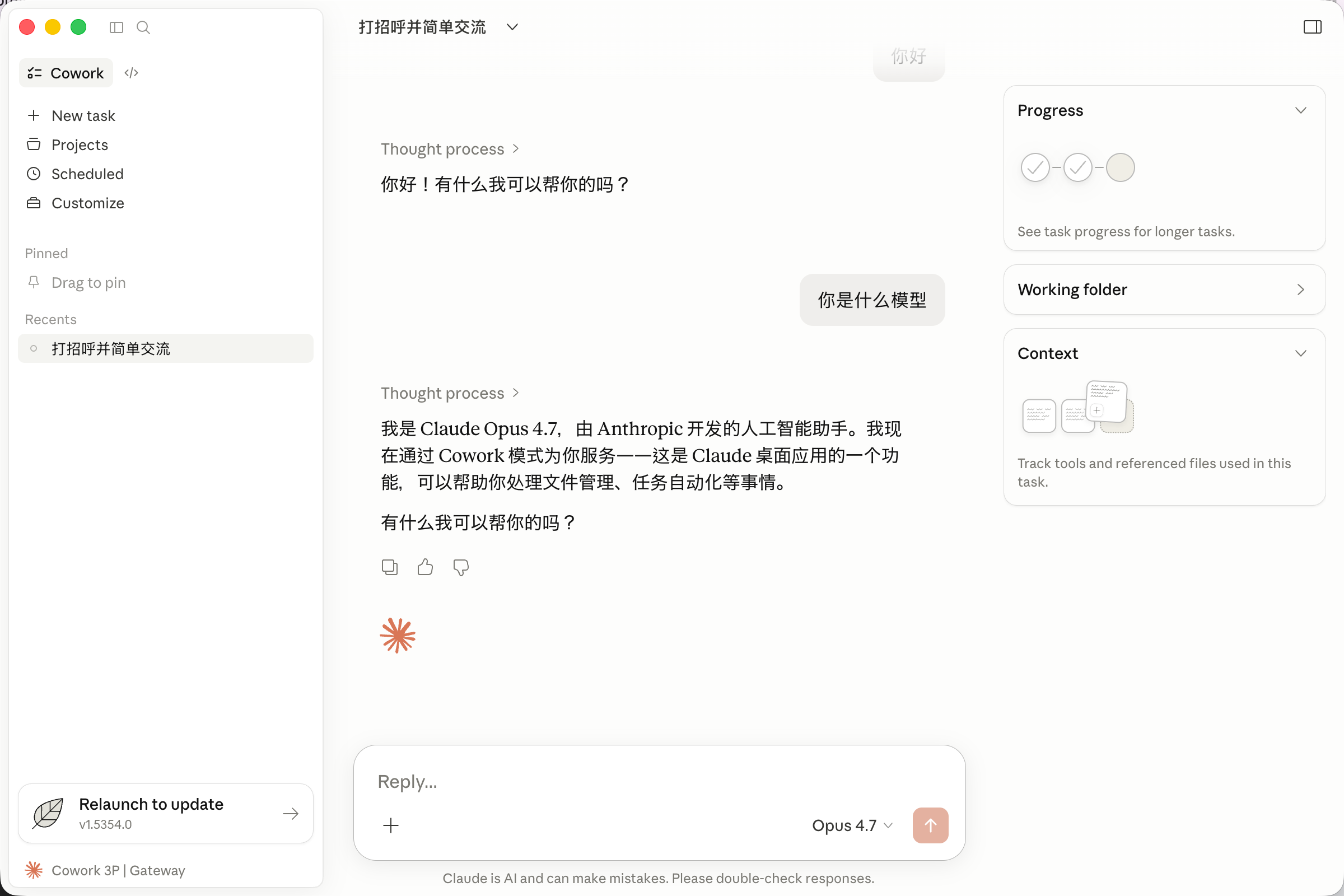The image size is (1344, 896).
Task: Click the plus icon beside New task
Action: 34,115
